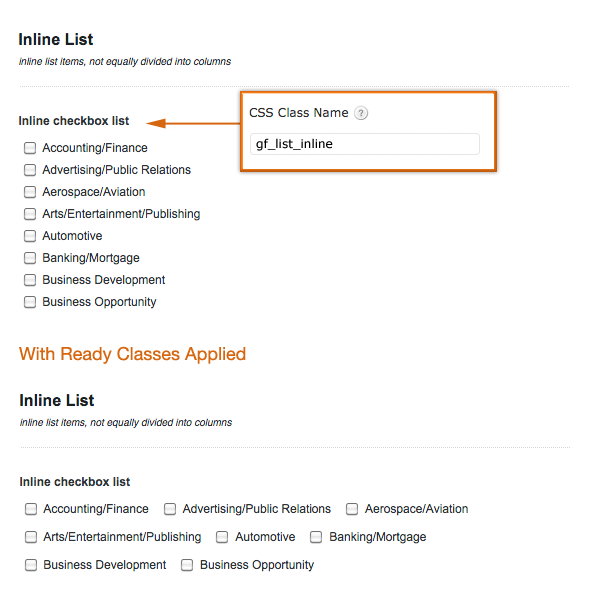Toggle Automotive checkbox in the vertical list
The width and height of the screenshot is (590, 596).
30,236
